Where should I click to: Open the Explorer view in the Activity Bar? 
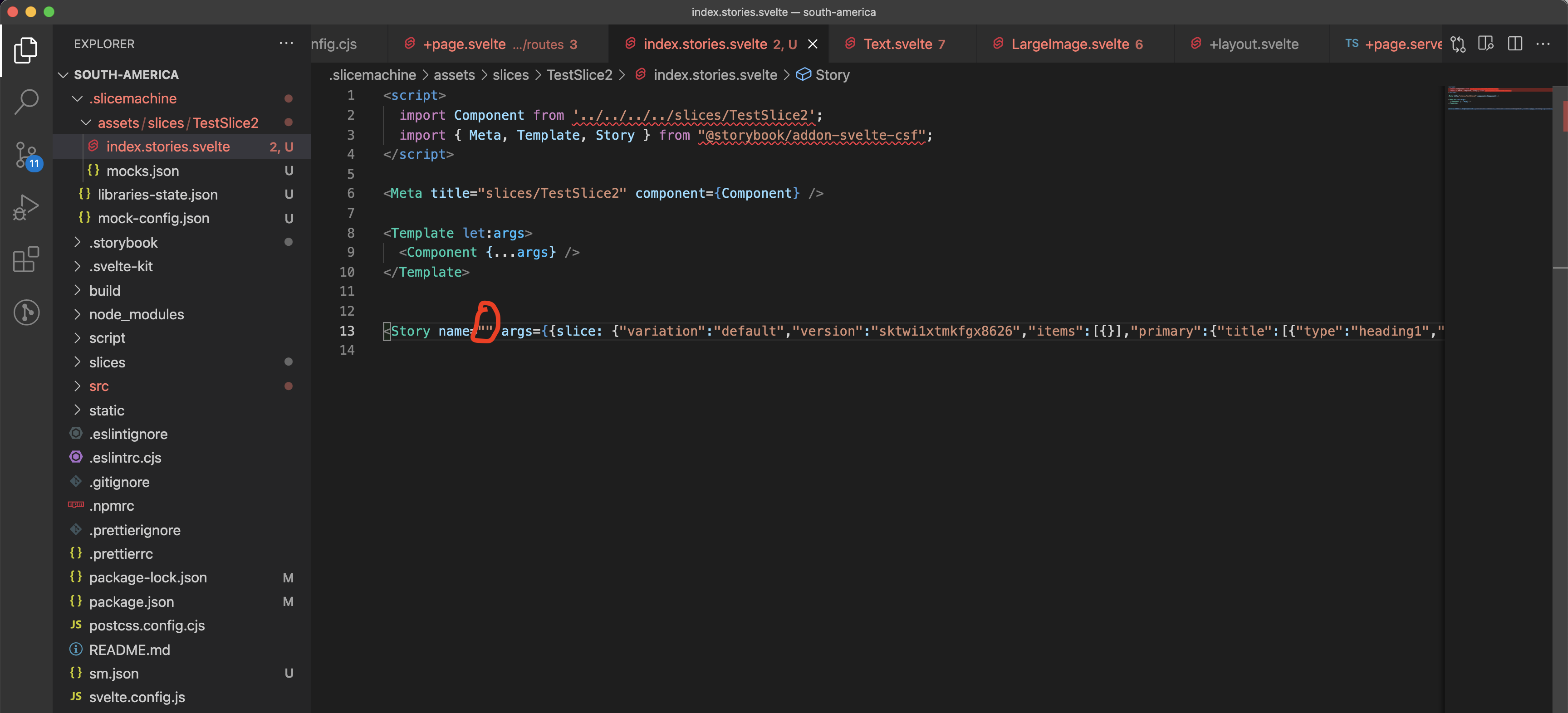pos(25,50)
